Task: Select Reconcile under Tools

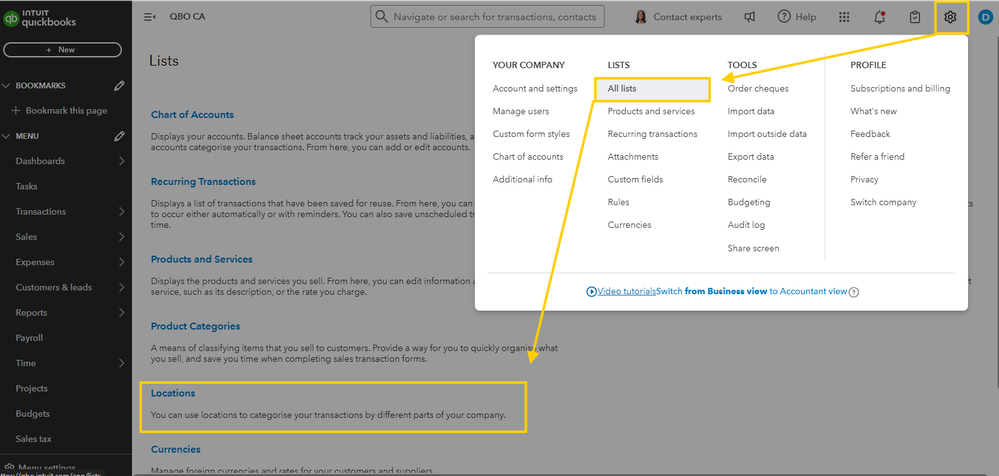Action: click(747, 180)
